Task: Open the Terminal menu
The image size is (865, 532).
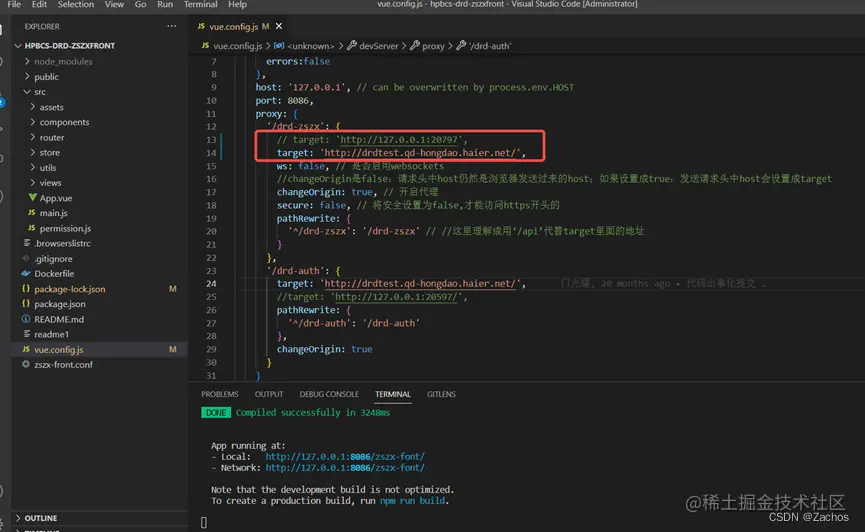Action: [x=200, y=4]
